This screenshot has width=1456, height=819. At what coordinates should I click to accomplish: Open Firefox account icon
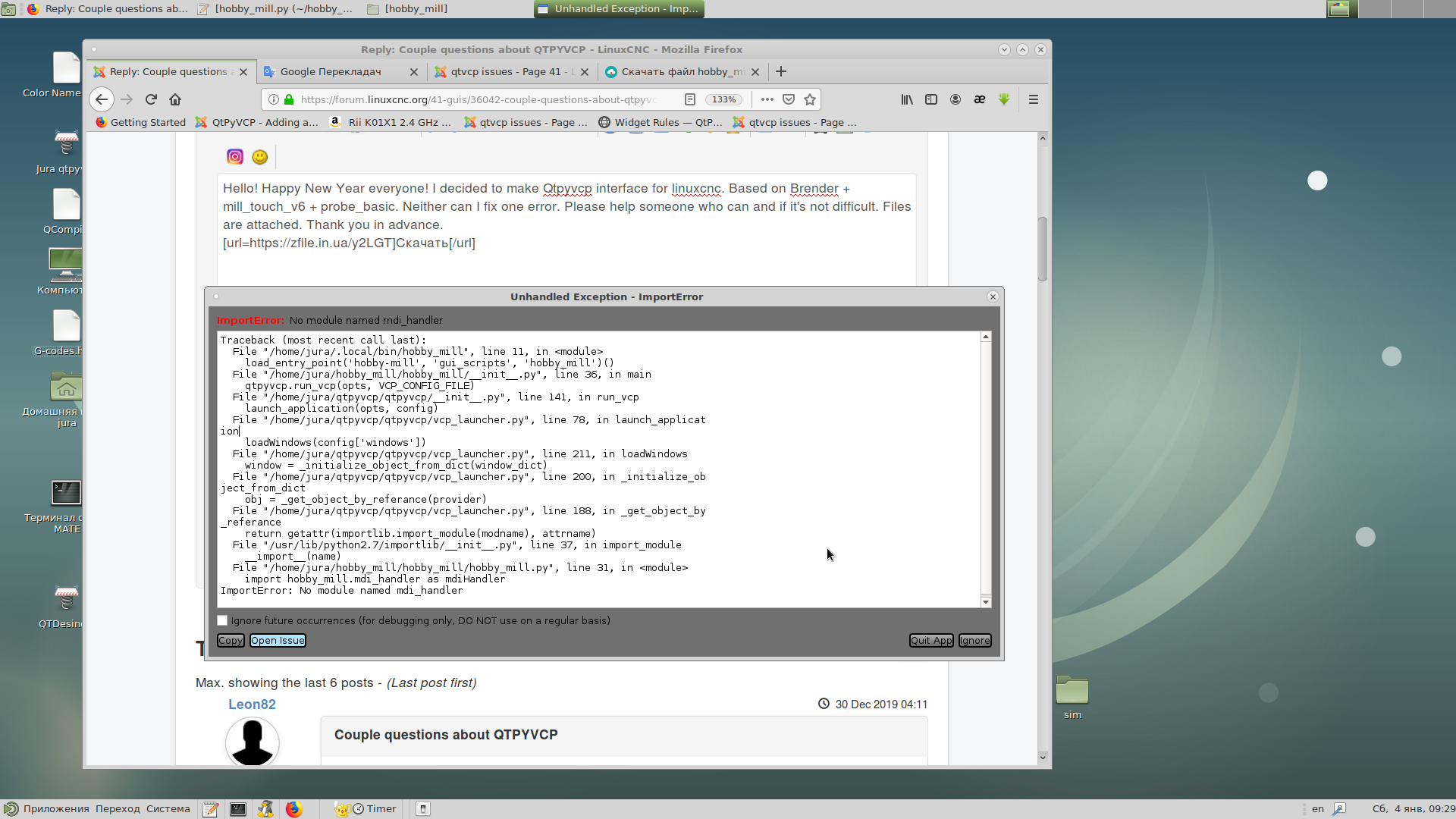[x=955, y=99]
